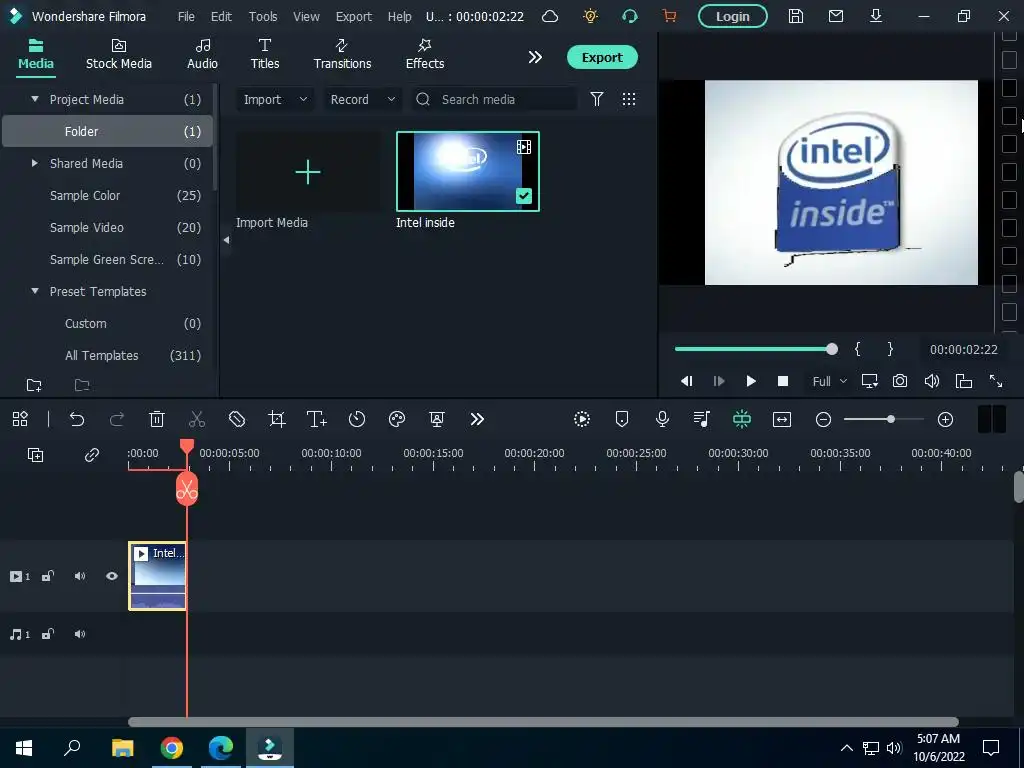Switch to the Effects tab
Viewport: 1024px width, 768px height.
click(x=425, y=55)
